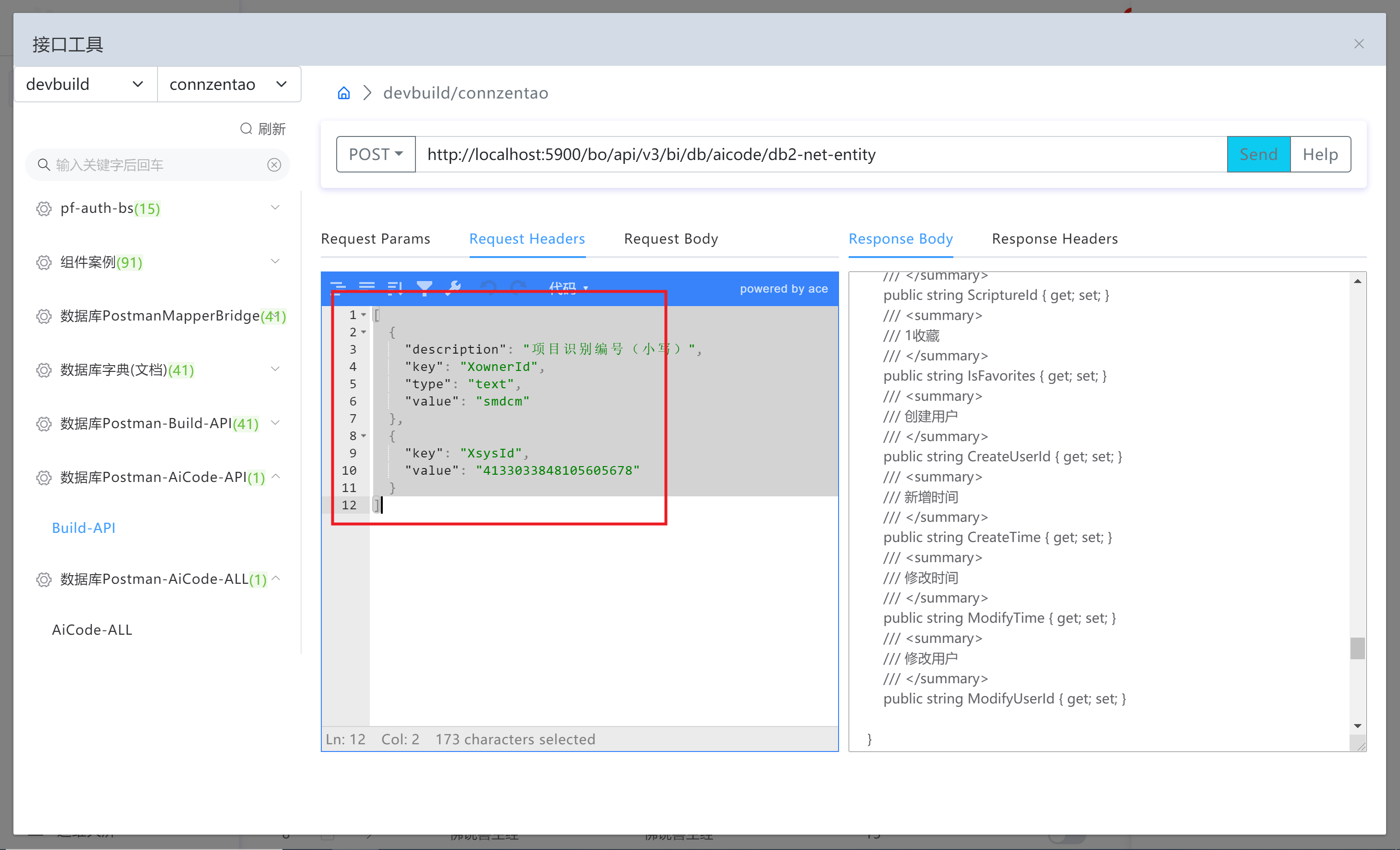
Task: Click into the request URL input field
Action: (x=821, y=154)
